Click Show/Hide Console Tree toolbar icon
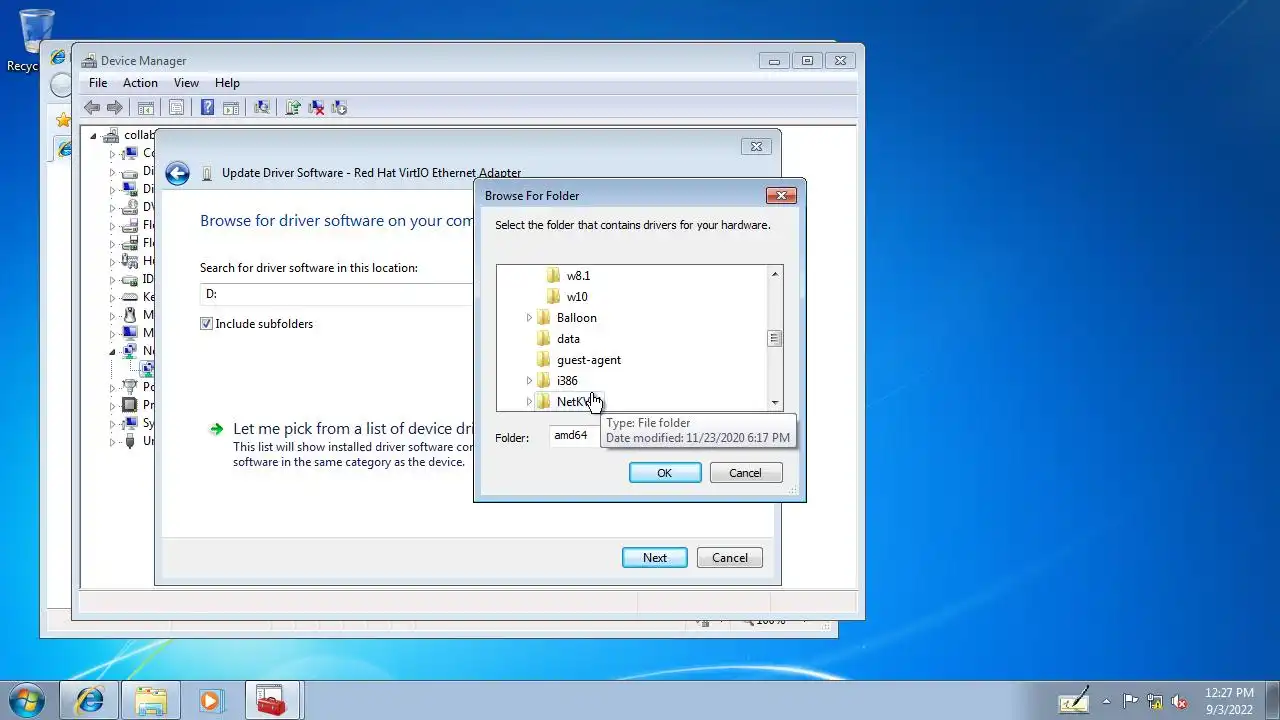The height and width of the screenshot is (720, 1280). [x=146, y=108]
